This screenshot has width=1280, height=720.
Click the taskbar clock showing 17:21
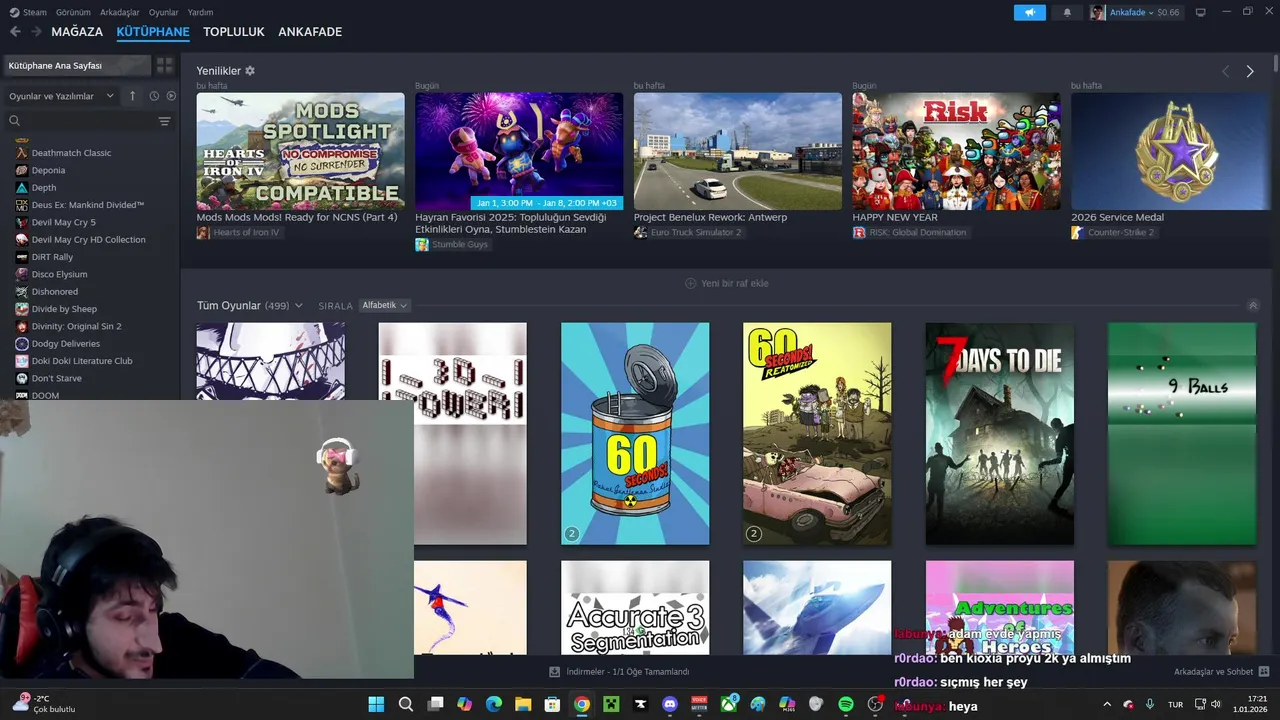click(x=1251, y=704)
